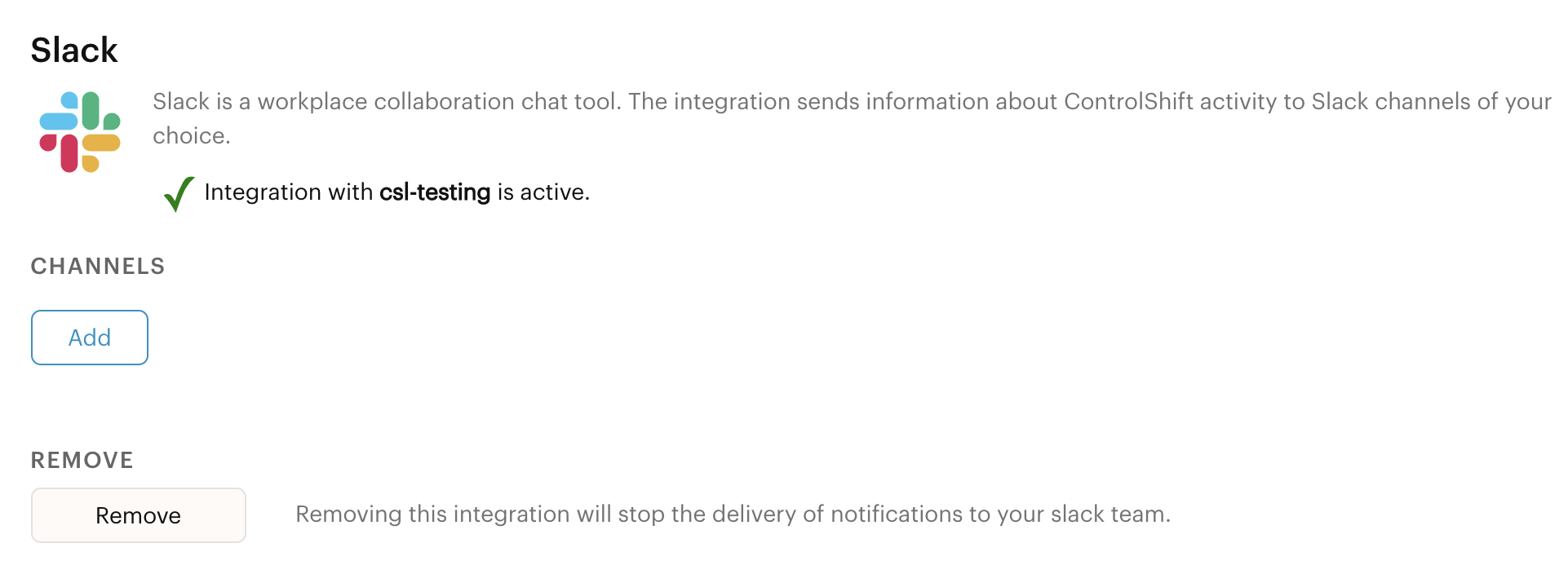The width and height of the screenshot is (1568, 574).
Task: Click the removal warning description text
Action: (733, 514)
